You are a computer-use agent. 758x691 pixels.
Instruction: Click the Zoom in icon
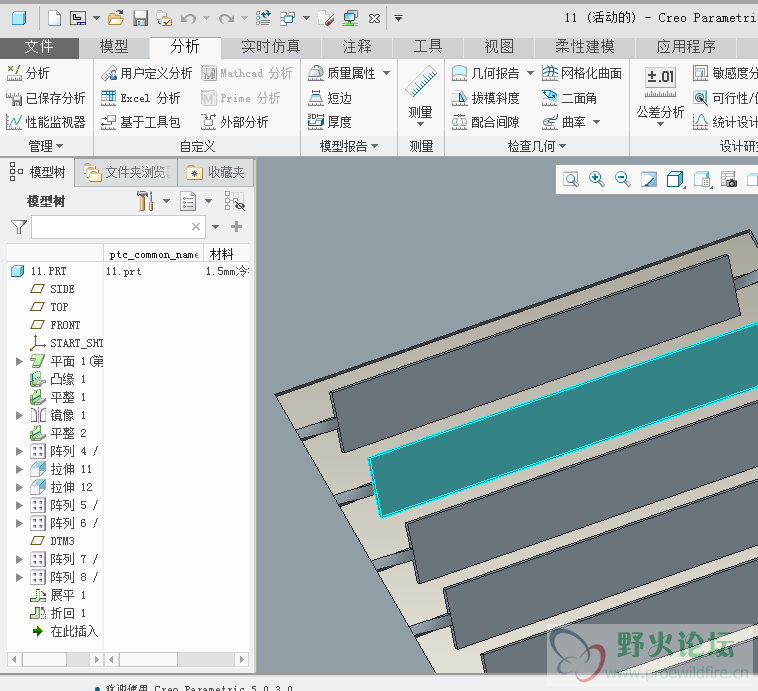point(597,179)
